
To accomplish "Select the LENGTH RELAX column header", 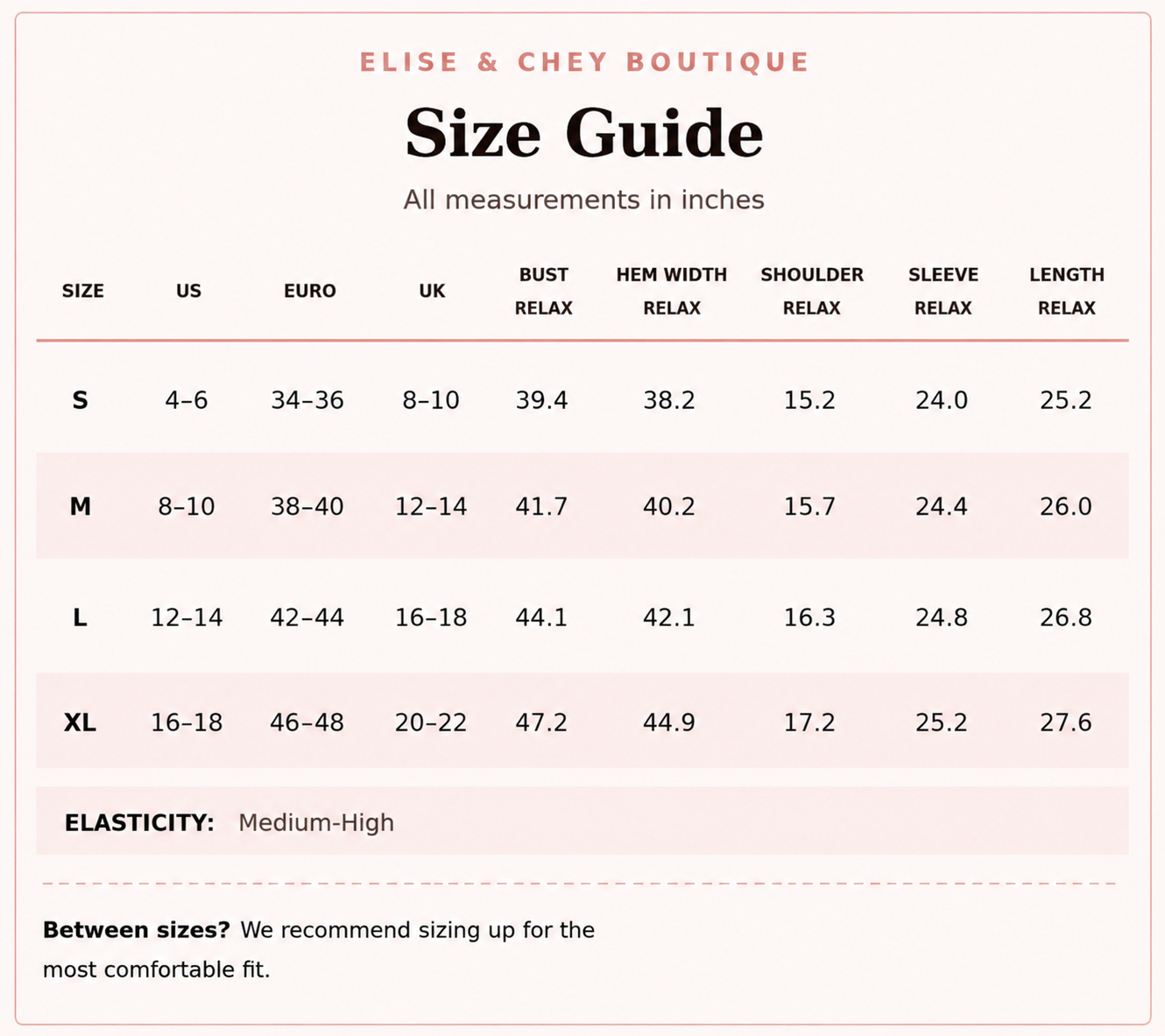I will coord(1066,291).
